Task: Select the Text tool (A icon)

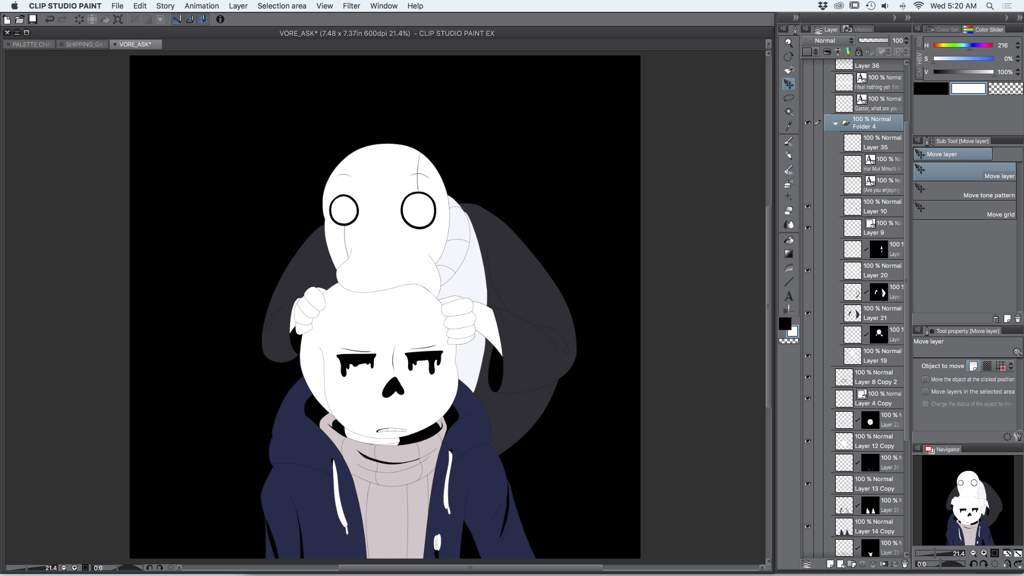Action: click(x=789, y=296)
